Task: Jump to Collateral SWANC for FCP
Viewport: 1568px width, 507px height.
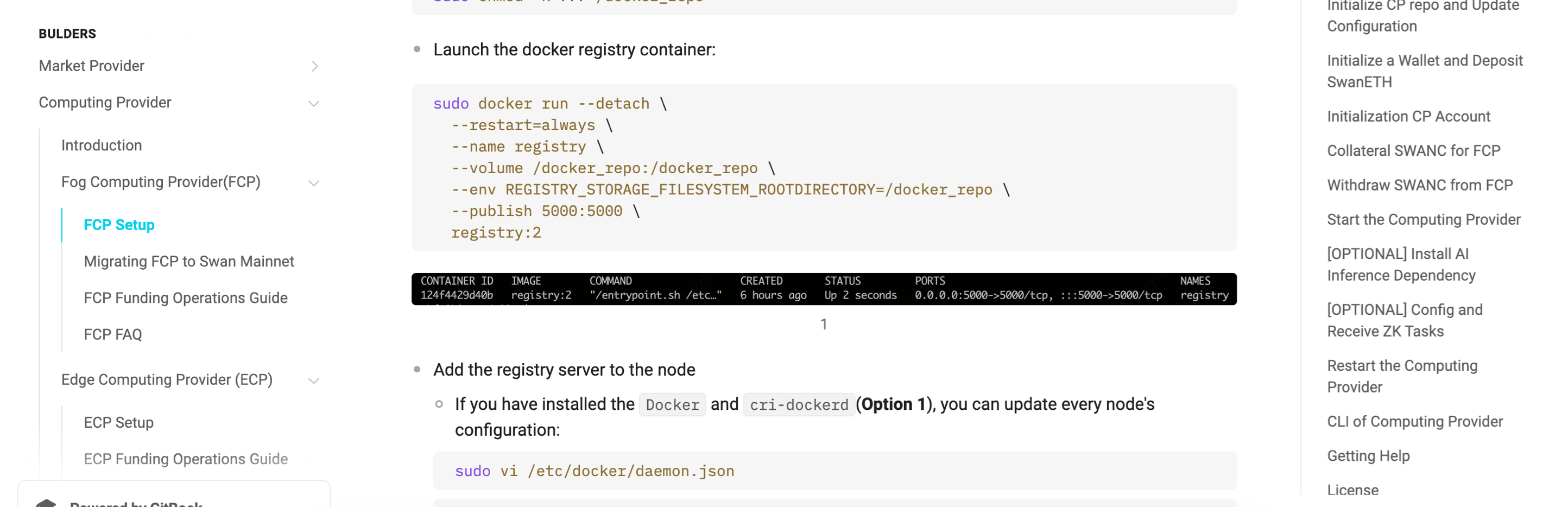Action: coord(1413,150)
